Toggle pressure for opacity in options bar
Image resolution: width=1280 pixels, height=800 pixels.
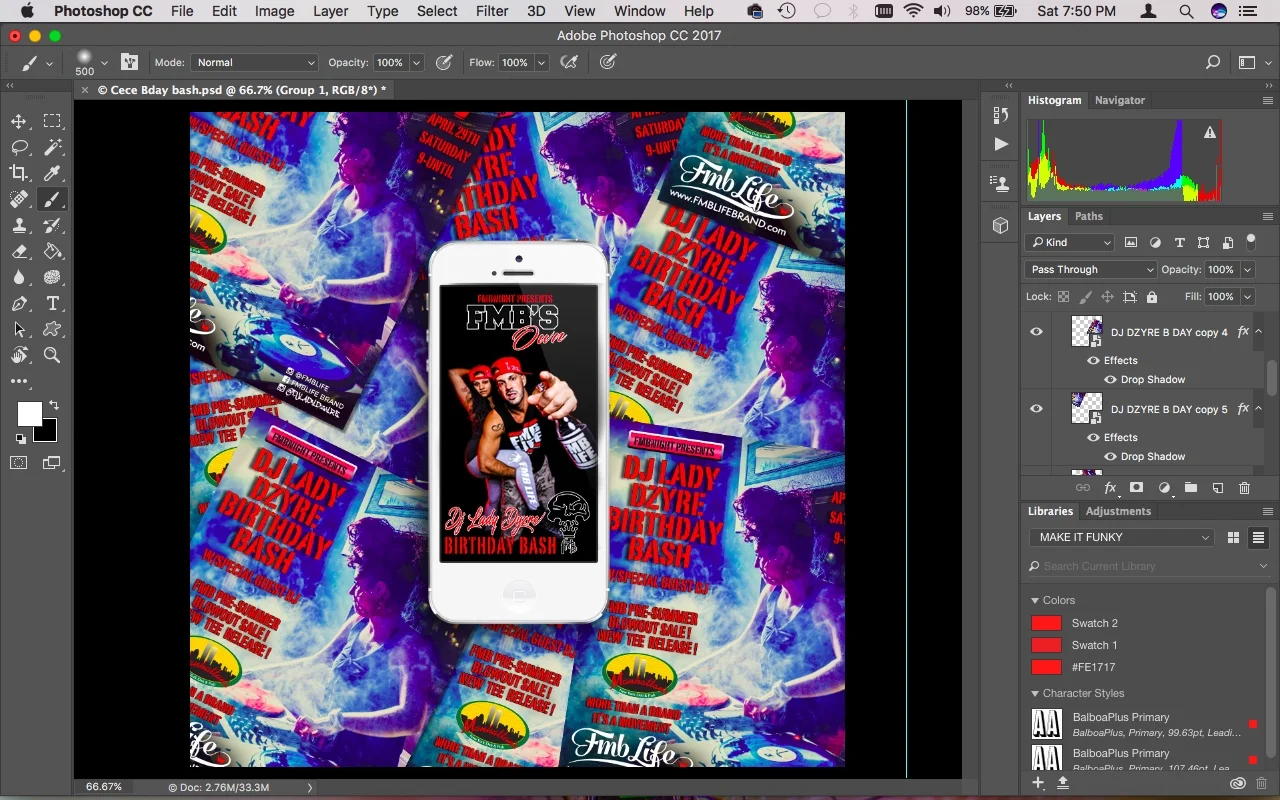(444, 62)
